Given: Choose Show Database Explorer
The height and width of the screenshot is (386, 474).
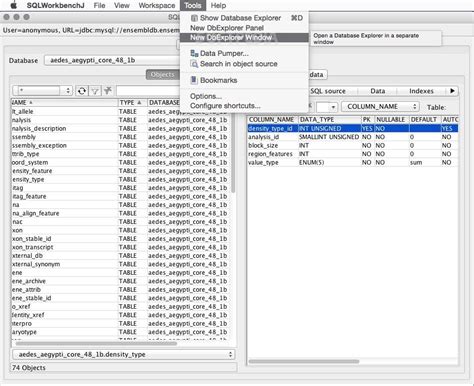Looking at the screenshot, I should pos(244,18).
